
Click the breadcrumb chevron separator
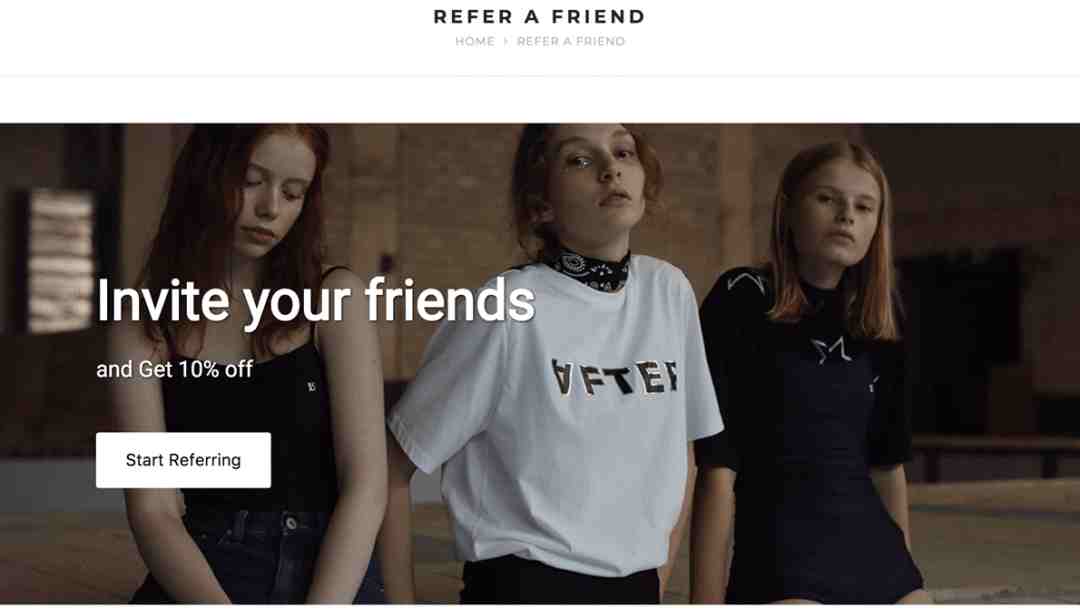click(506, 41)
